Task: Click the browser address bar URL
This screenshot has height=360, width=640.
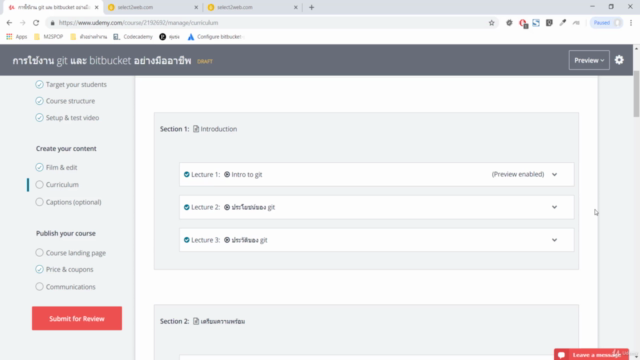Action: tap(138, 23)
